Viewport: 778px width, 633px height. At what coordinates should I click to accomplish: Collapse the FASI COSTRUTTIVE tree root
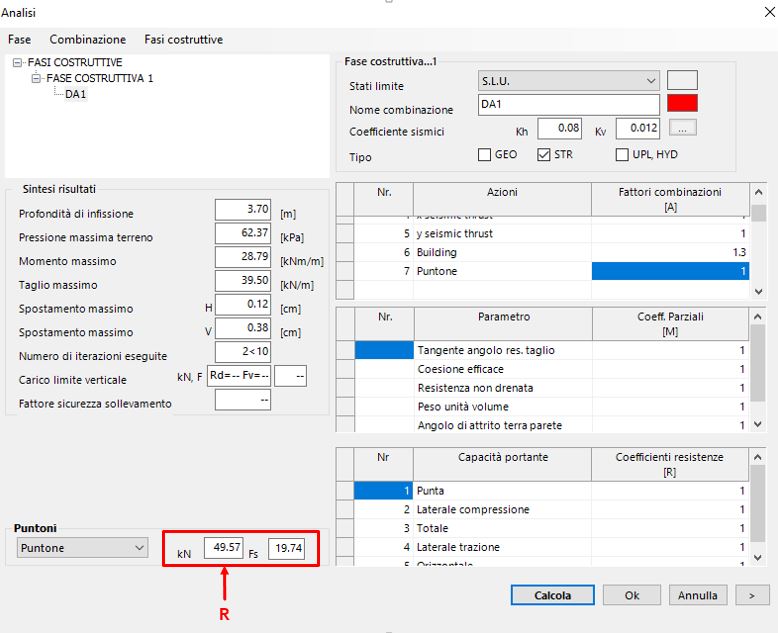18,63
